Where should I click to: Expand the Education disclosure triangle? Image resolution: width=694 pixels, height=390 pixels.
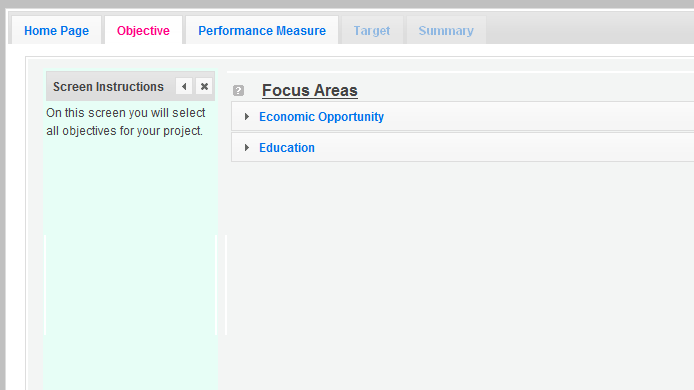(x=247, y=147)
